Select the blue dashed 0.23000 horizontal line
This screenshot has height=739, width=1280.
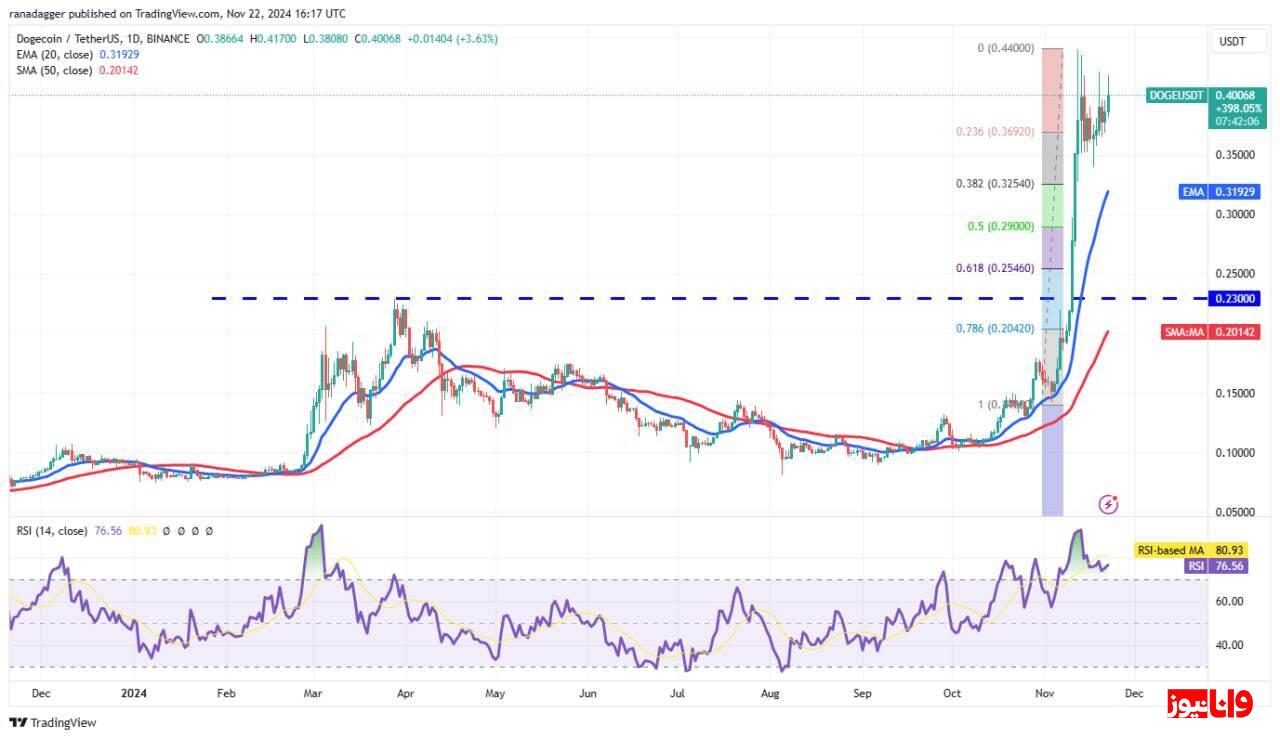click(x=600, y=298)
